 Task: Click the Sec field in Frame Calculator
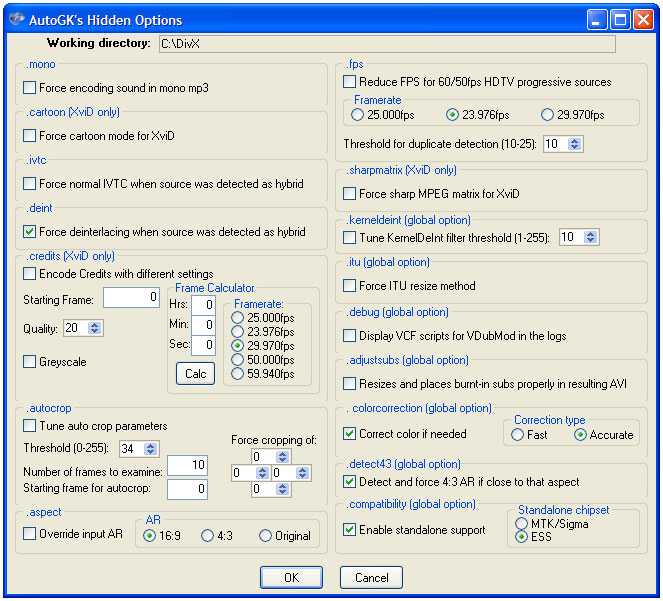pyautogui.click(x=203, y=345)
